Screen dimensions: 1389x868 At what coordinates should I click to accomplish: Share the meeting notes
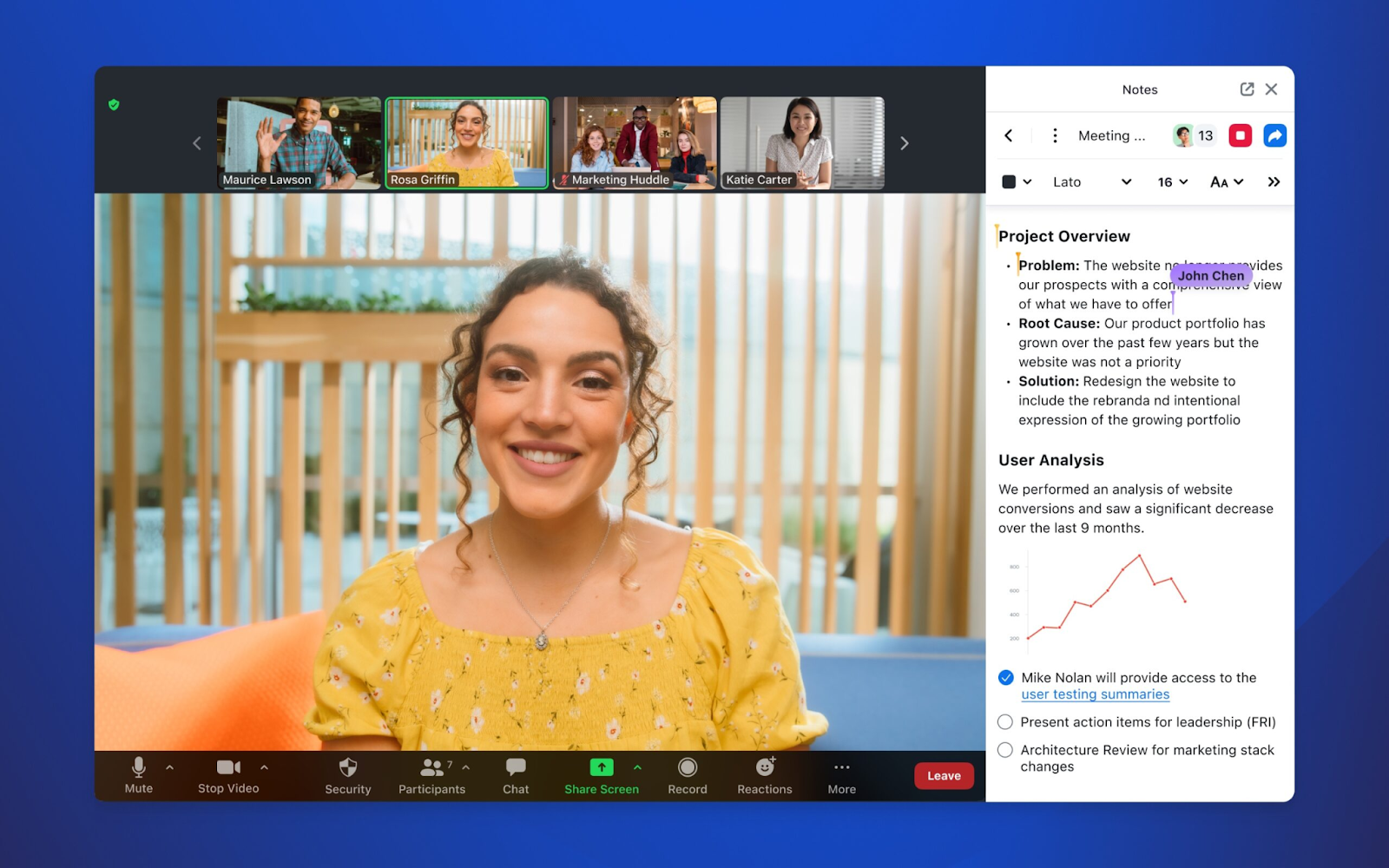[x=1274, y=135]
